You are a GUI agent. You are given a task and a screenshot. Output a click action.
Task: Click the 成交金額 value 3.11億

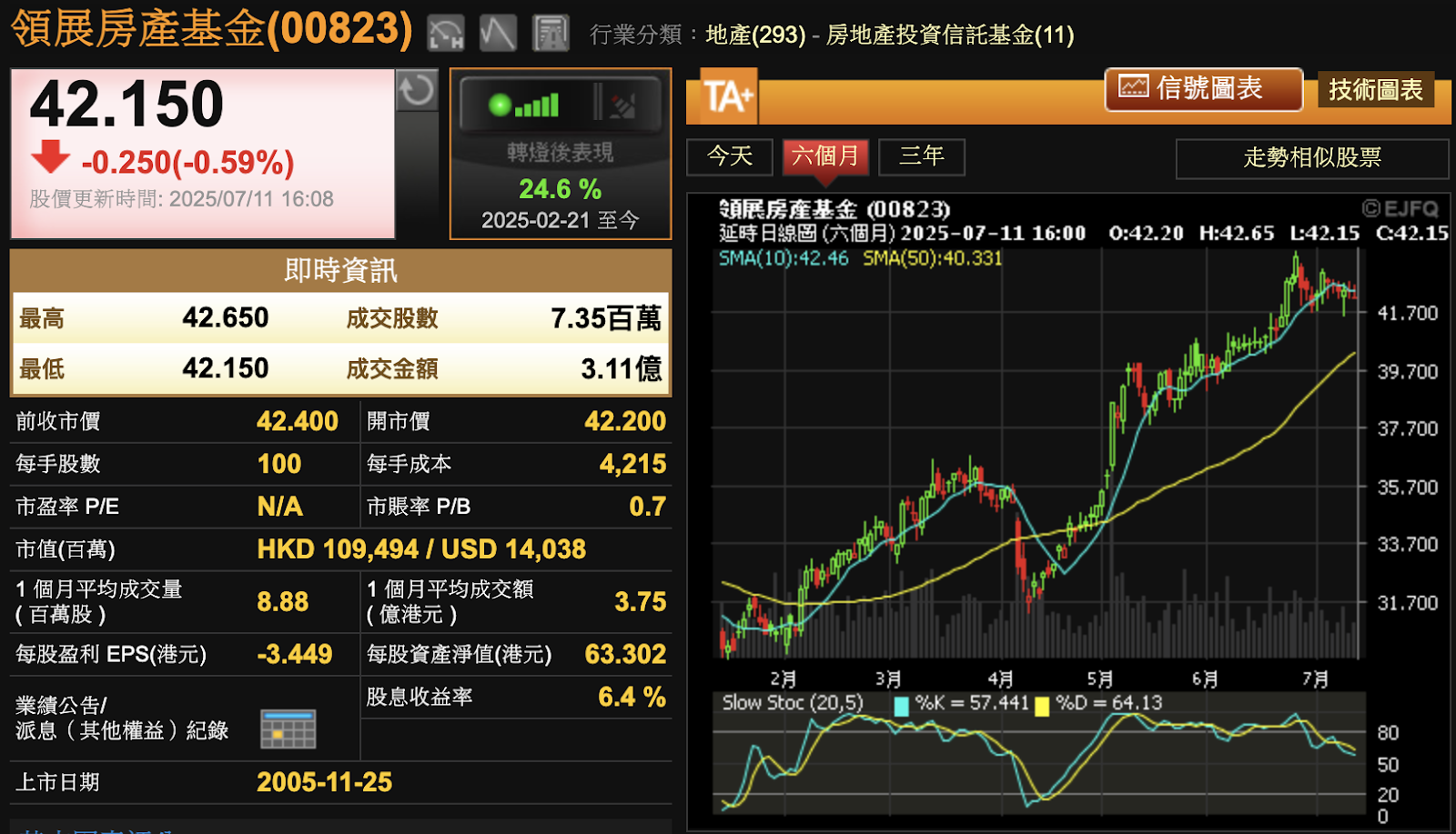tap(622, 368)
